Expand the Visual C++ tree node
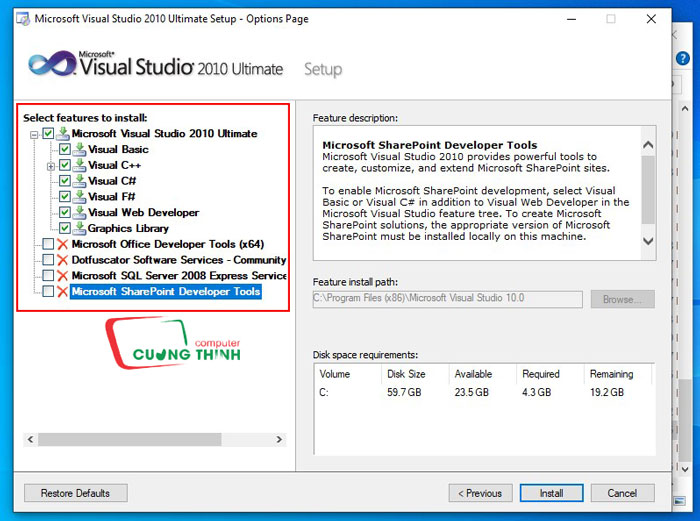Screen dimensions: 700x521 pyautogui.click(x=51, y=166)
